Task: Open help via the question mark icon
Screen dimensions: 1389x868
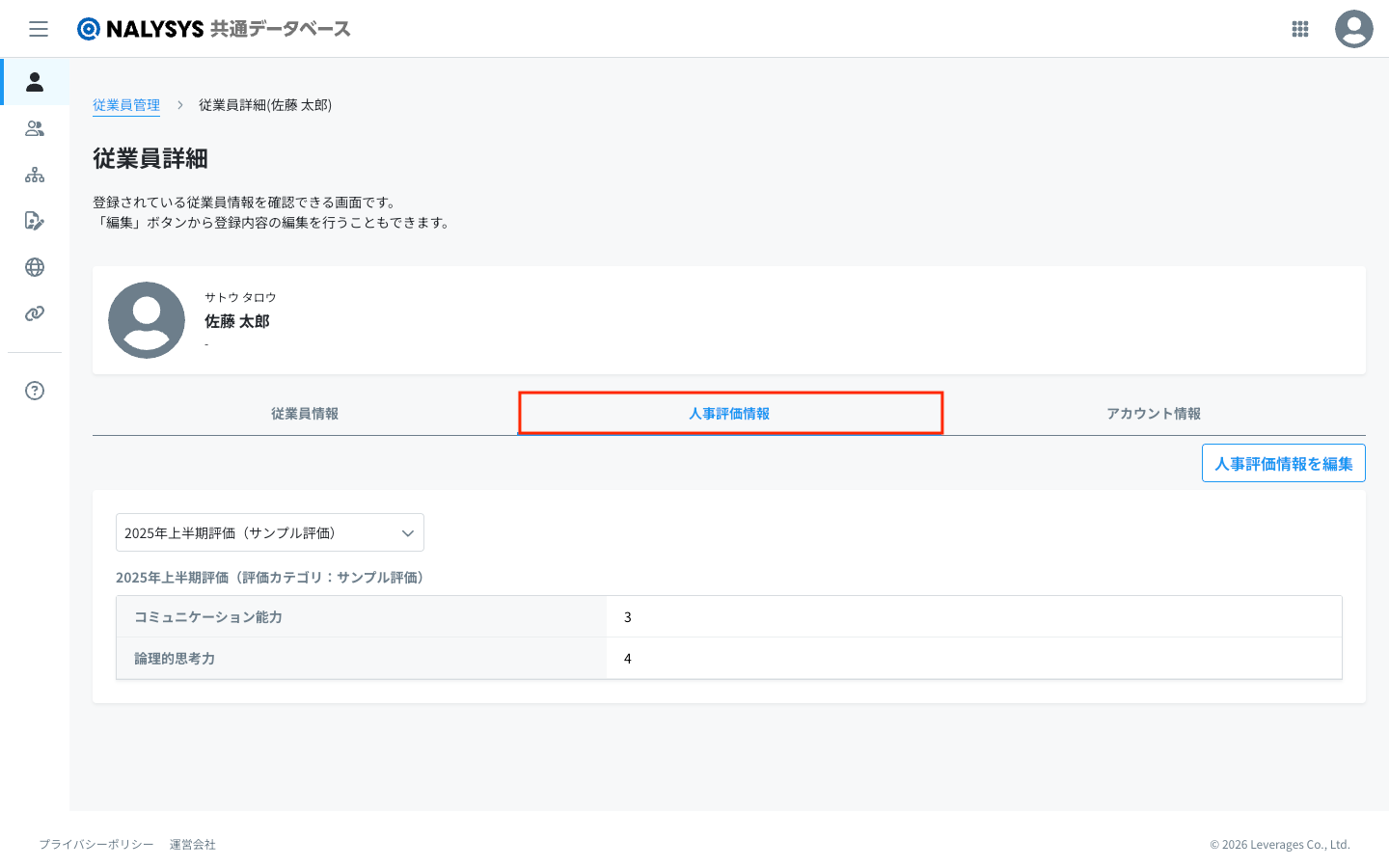Action: (x=35, y=391)
